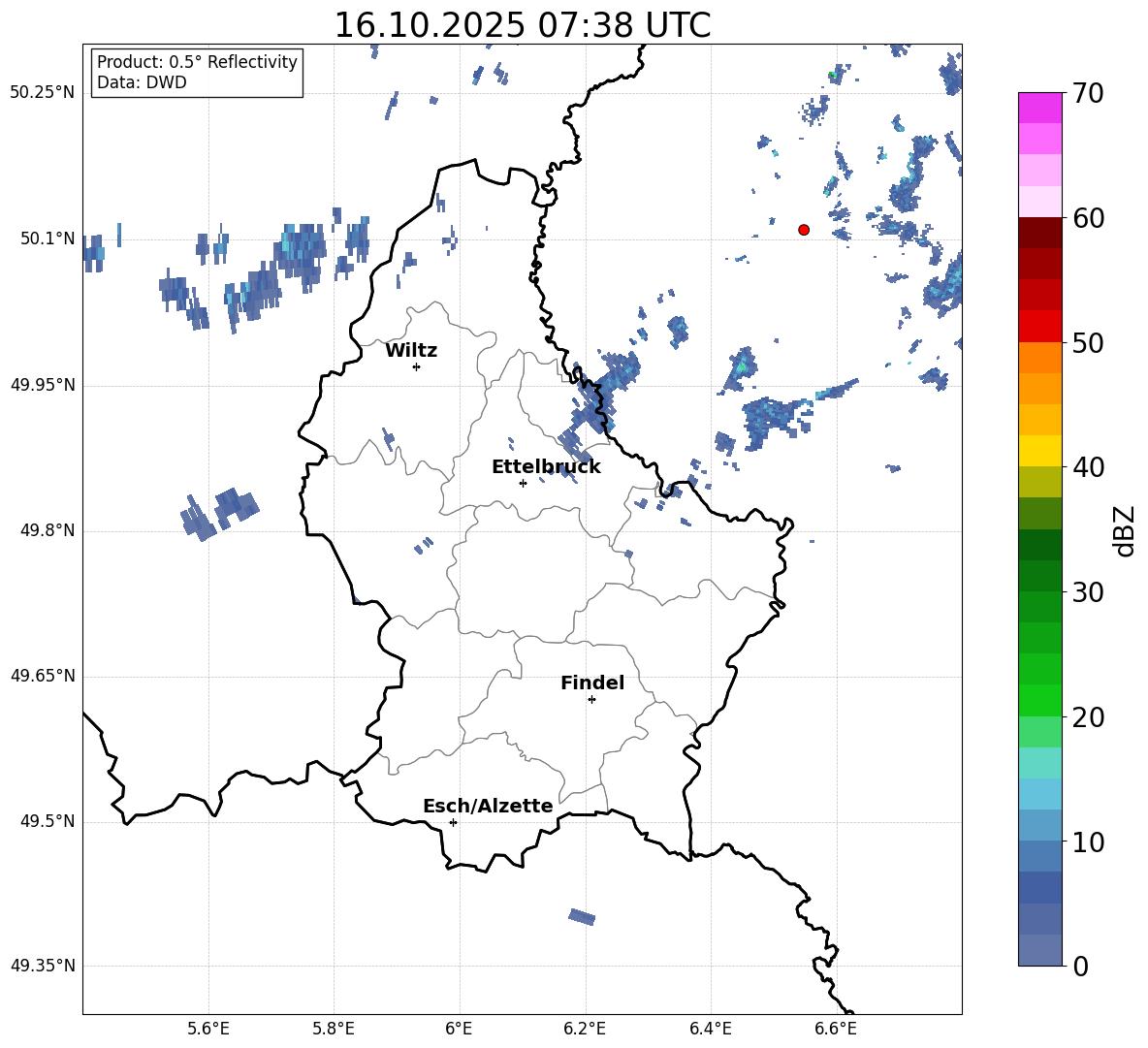Click the 49.35°N latitude label
Image resolution: width=1148 pixels, height=1048 pixels.
[x=43, y=966]
